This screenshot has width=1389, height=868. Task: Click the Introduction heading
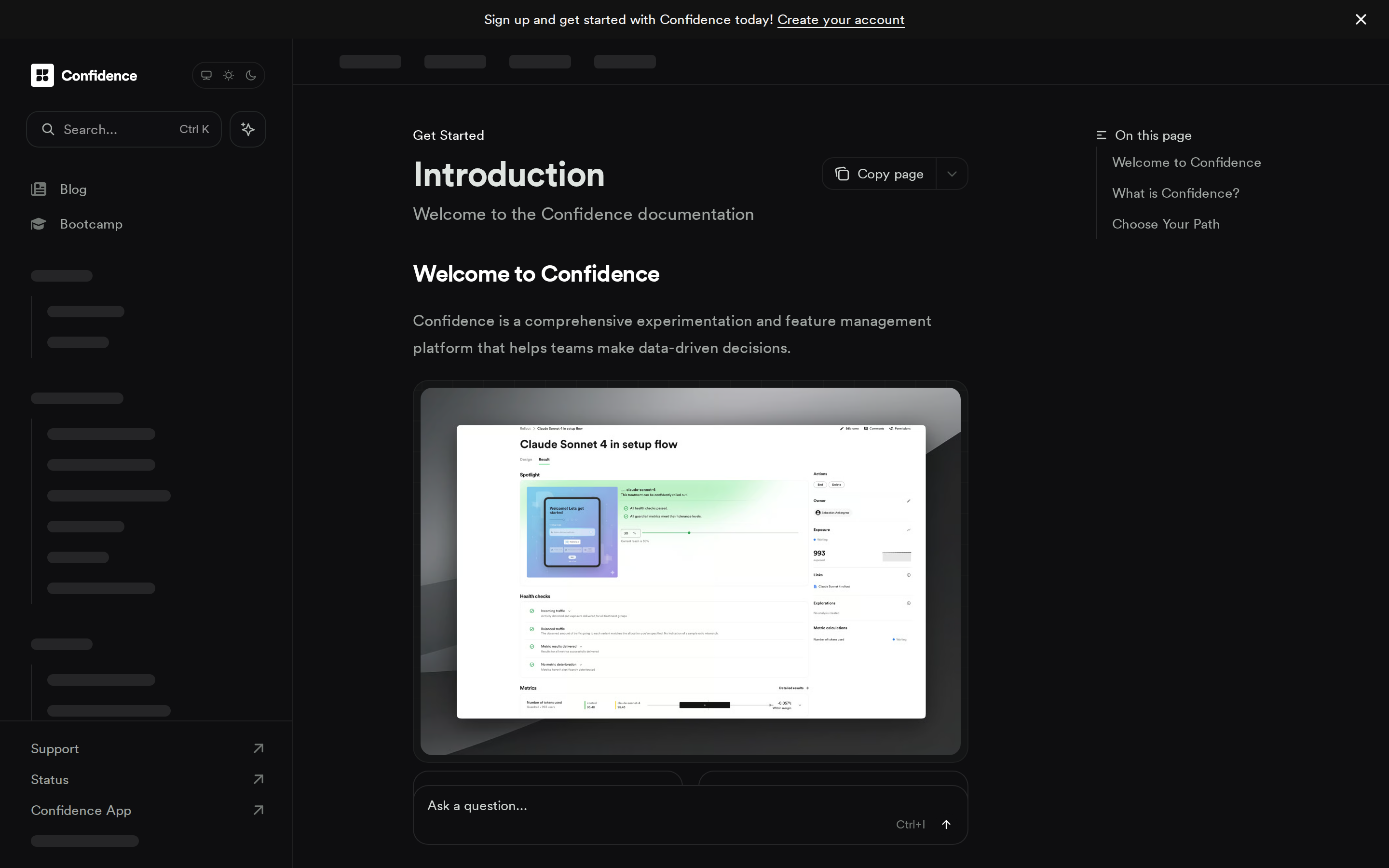tap(508, 175)
